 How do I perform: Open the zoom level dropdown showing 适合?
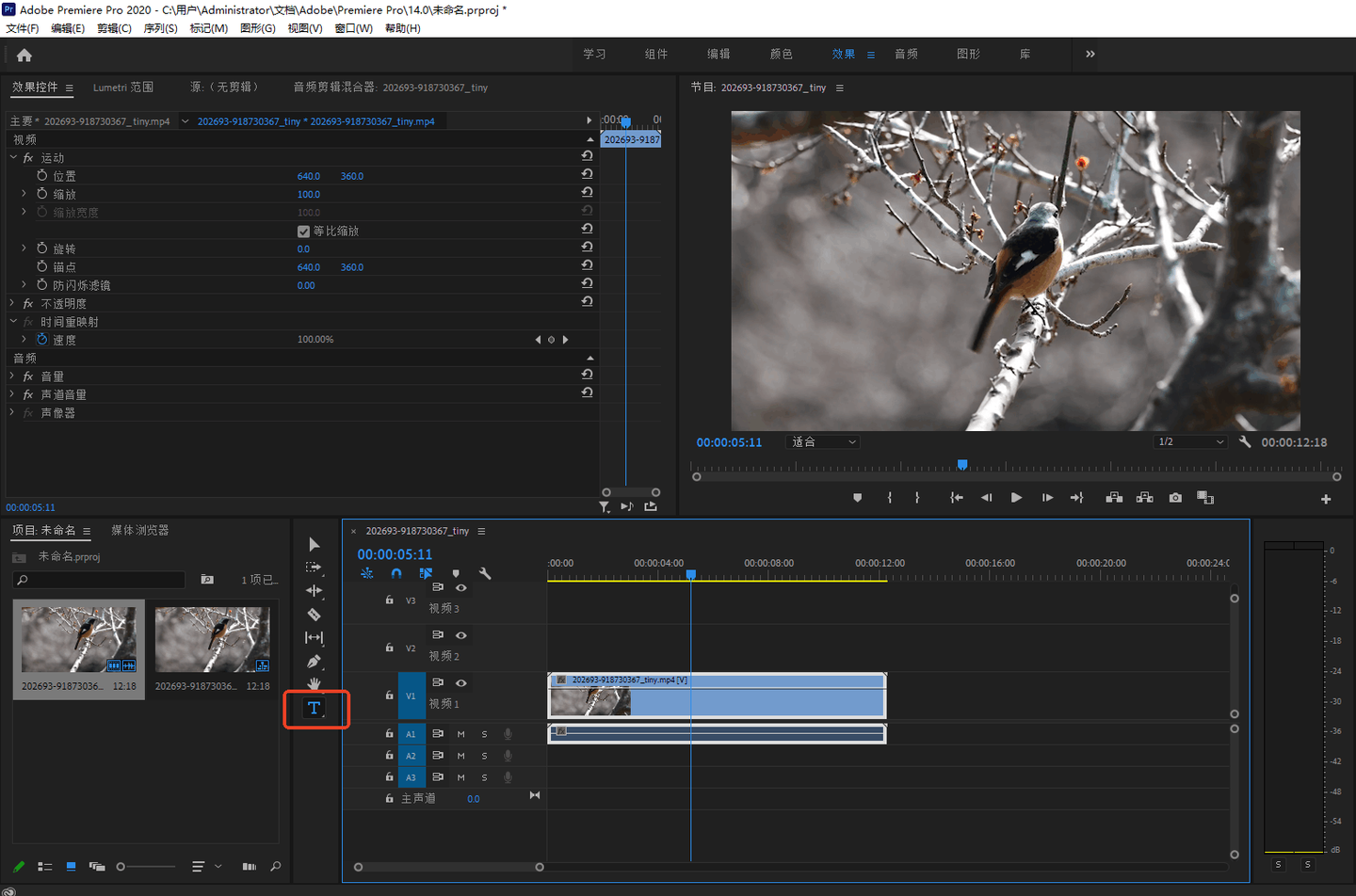coord(824,442)
